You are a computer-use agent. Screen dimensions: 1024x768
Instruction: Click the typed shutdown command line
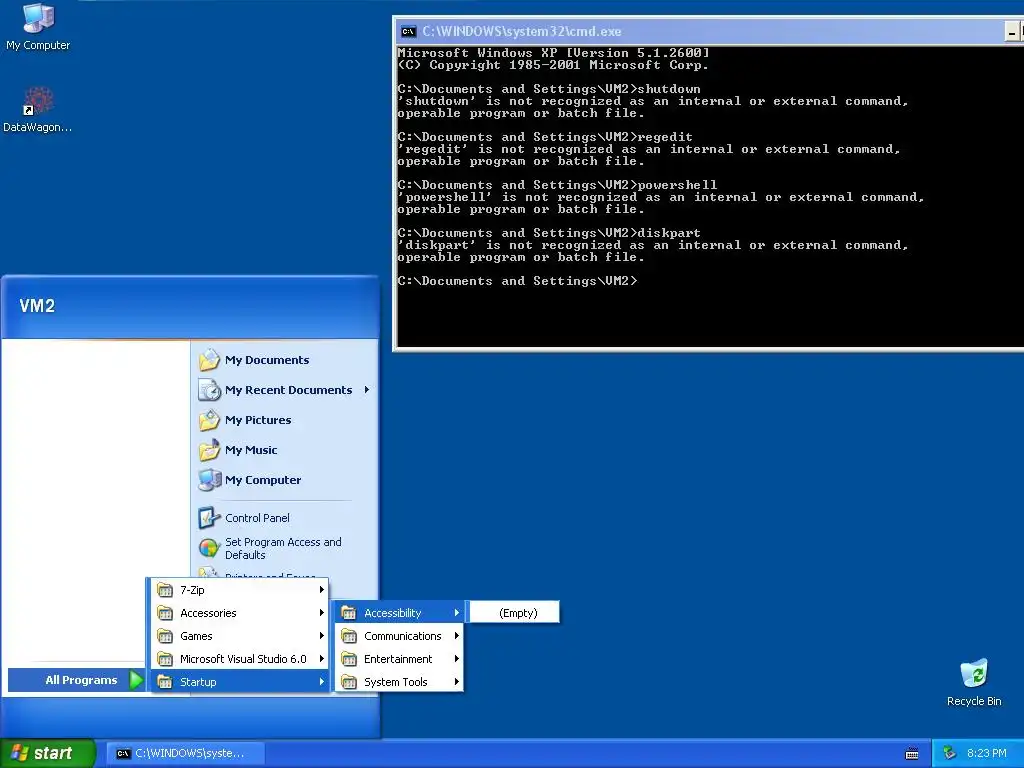tap(549, 89)
